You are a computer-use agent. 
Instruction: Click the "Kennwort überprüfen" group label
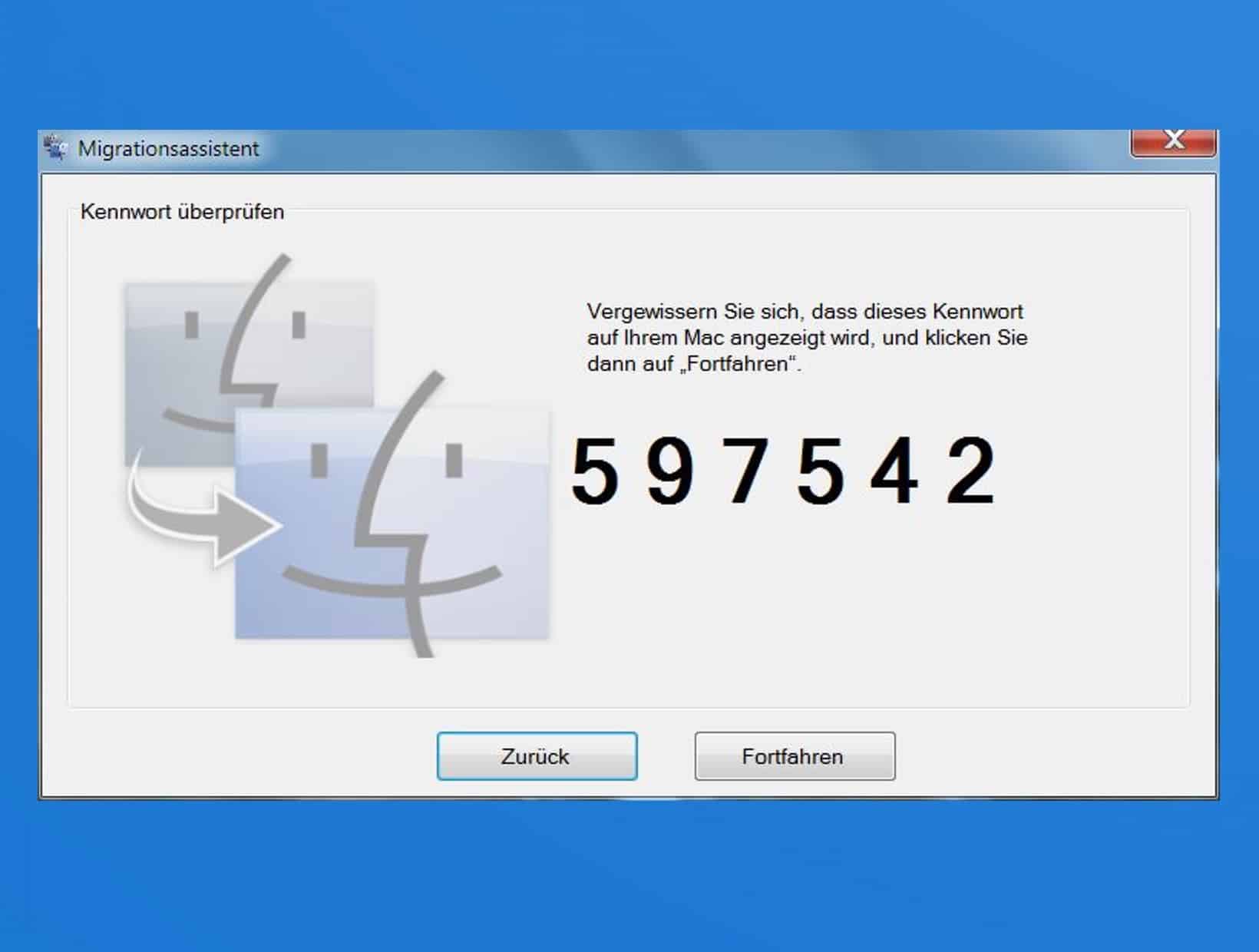[x=182, y=212]
